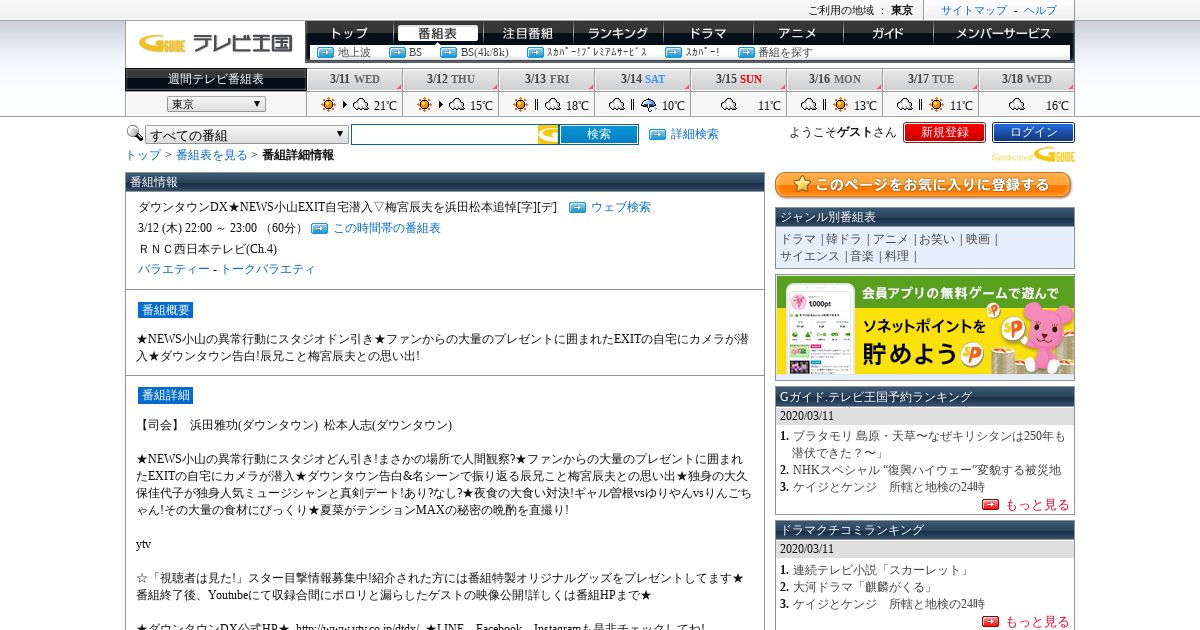
Task: Click the star icon on the favorites banner
Action: click(x=801, y=185)
